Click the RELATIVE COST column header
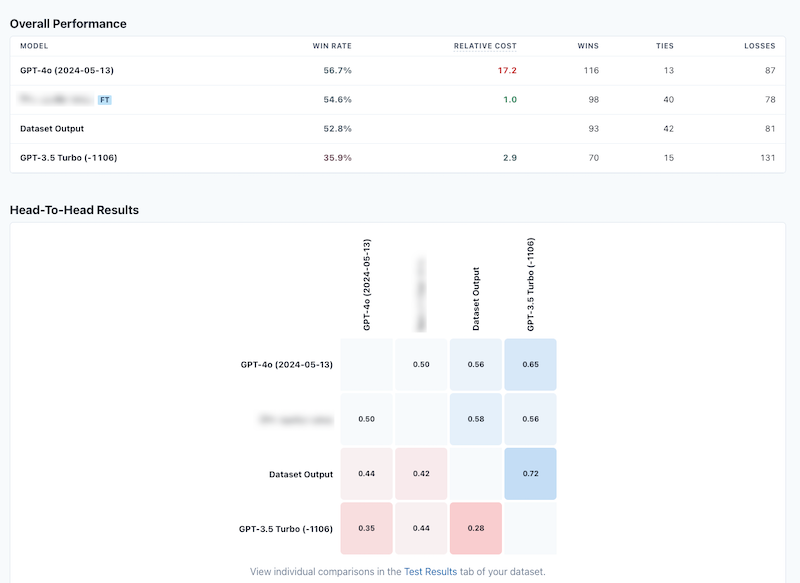Image resolution: width=800 pixels, height=583 pixels. click(485, 46)
